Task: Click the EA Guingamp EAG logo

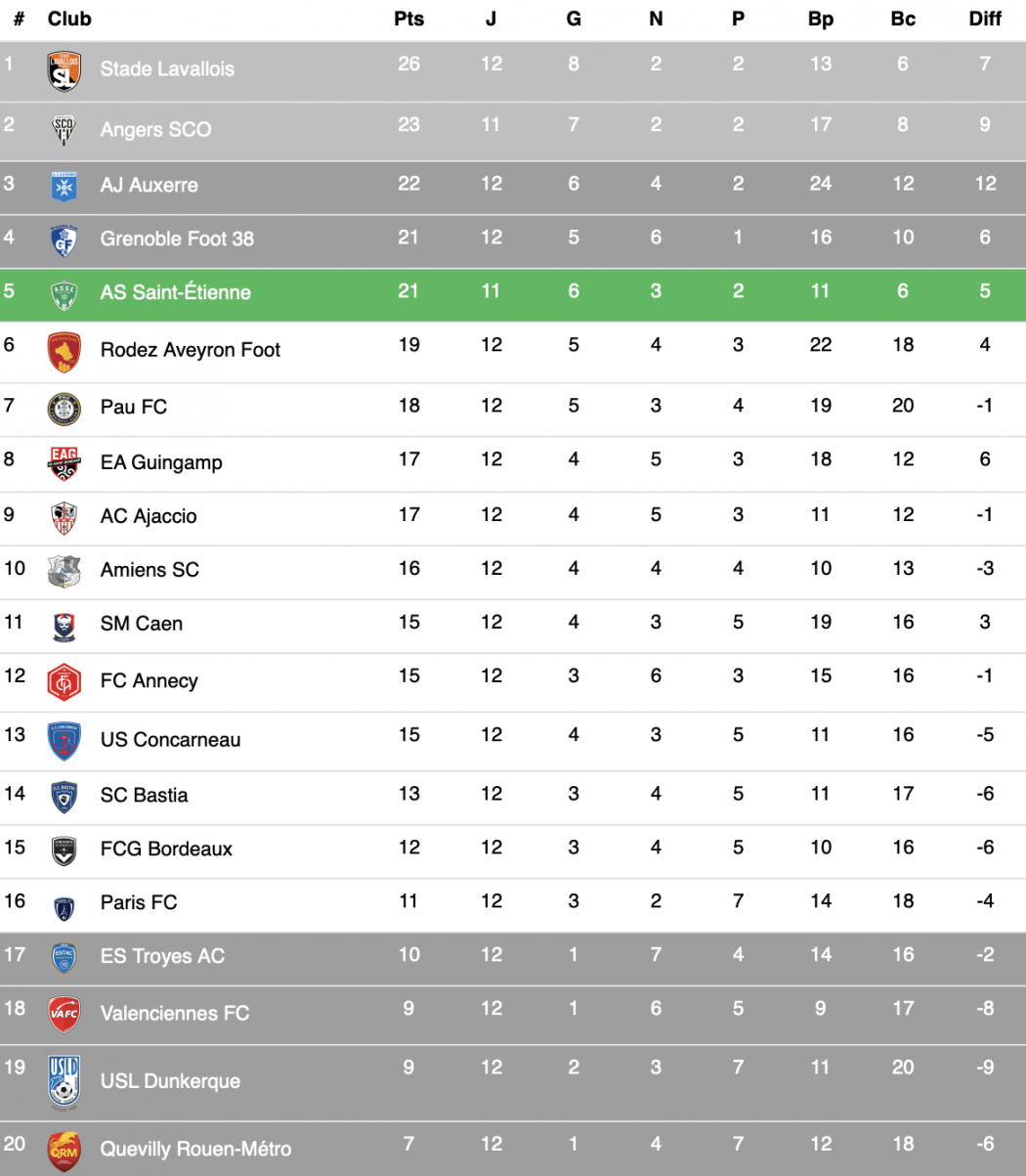Action: 64,463
